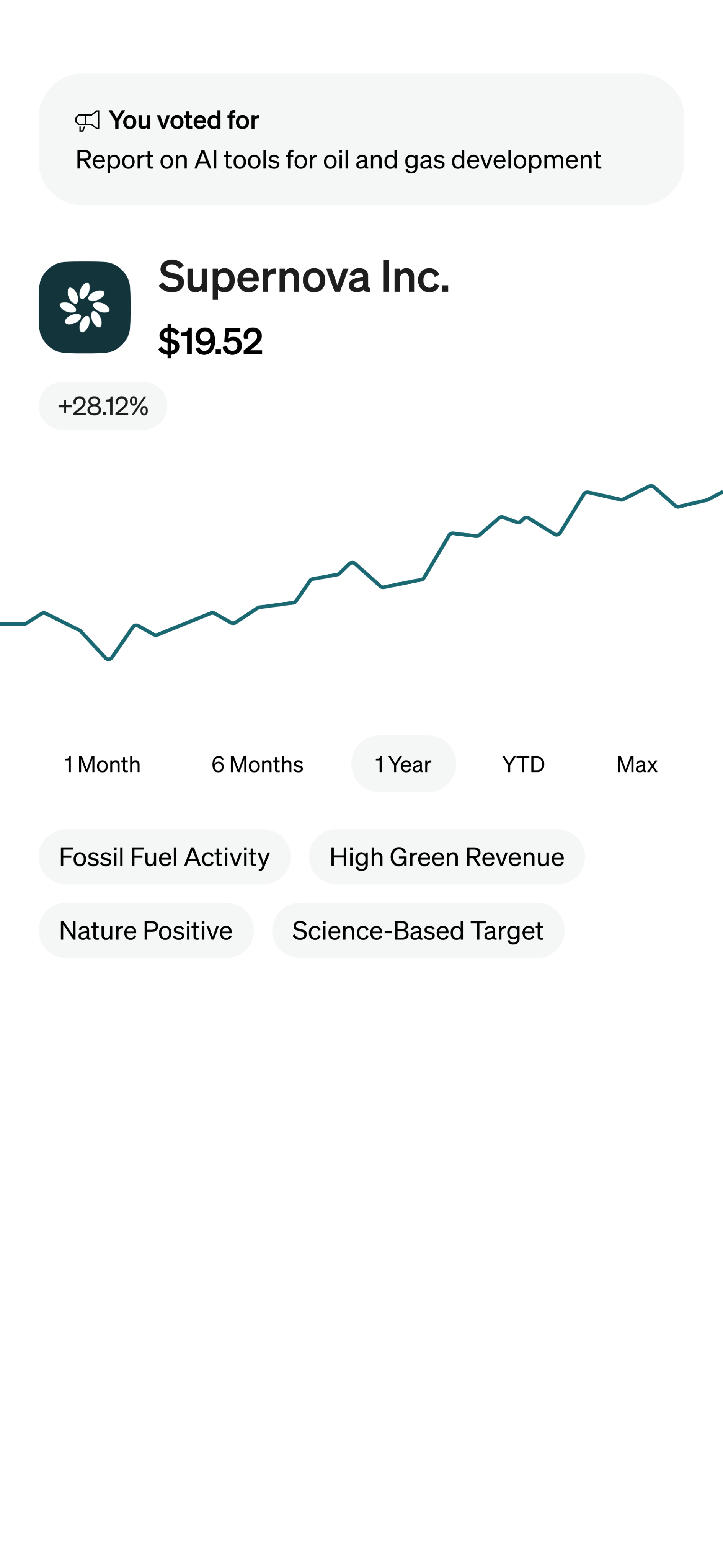723x1568 pixels.
Task: Select the 1 Month time range
Action: pos(102,764)
